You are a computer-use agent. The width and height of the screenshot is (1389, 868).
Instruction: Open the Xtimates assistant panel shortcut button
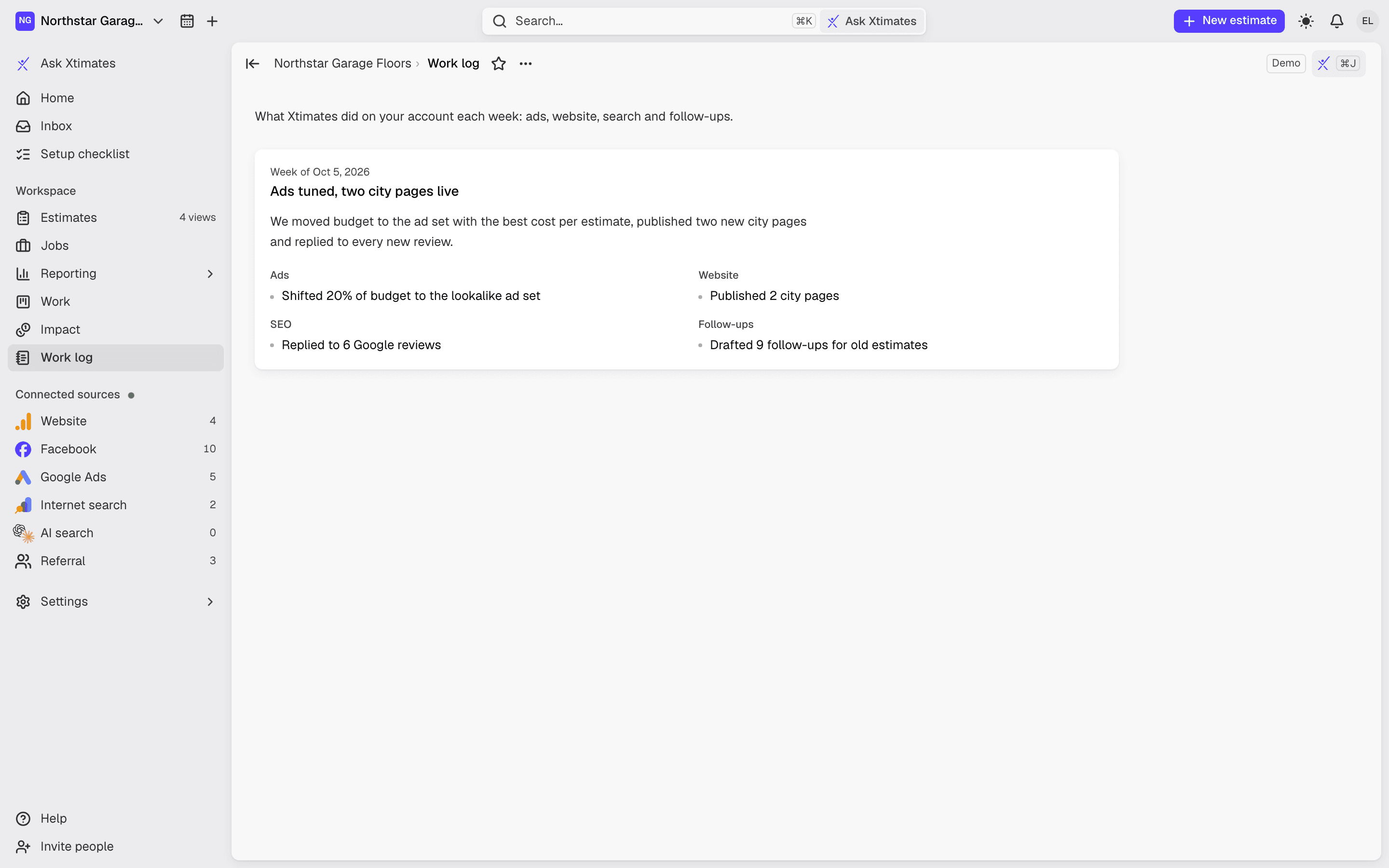[1338, 64]
